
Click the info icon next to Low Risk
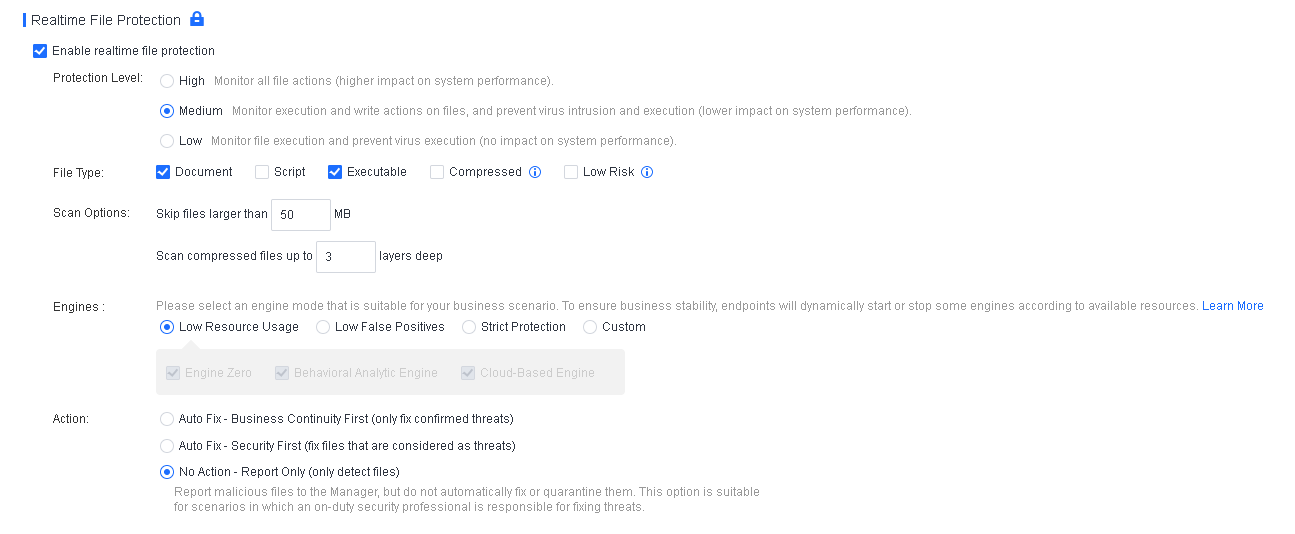click(647, 172)
